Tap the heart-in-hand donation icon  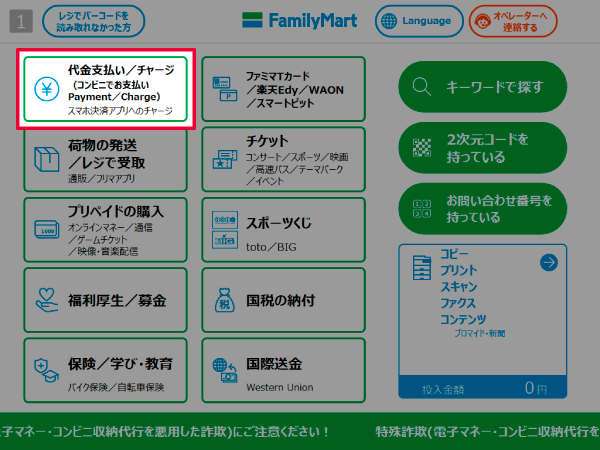(47, 300)
